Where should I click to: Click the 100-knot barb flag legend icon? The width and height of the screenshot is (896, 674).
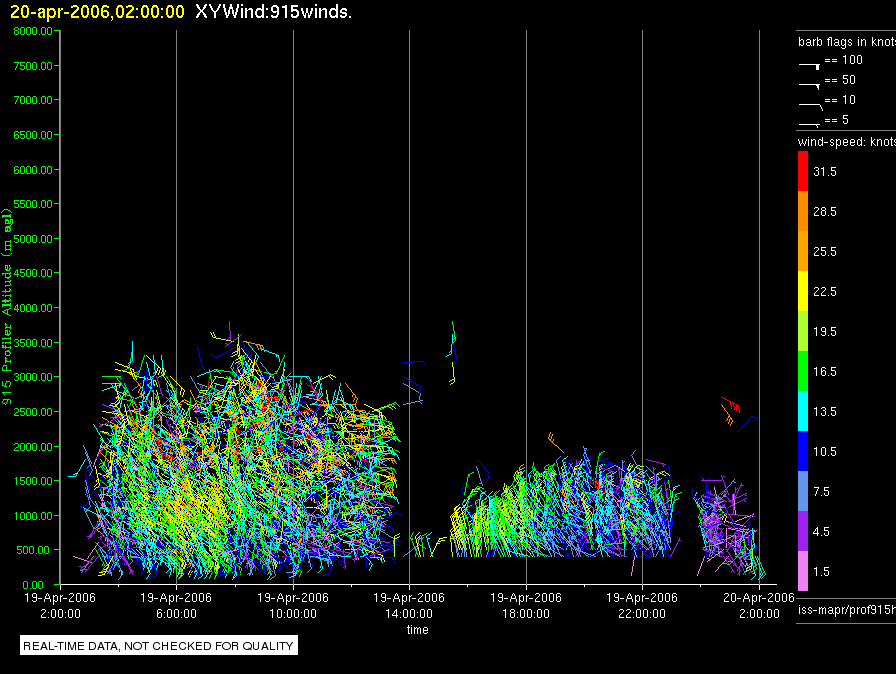click(x=809, y=66)
